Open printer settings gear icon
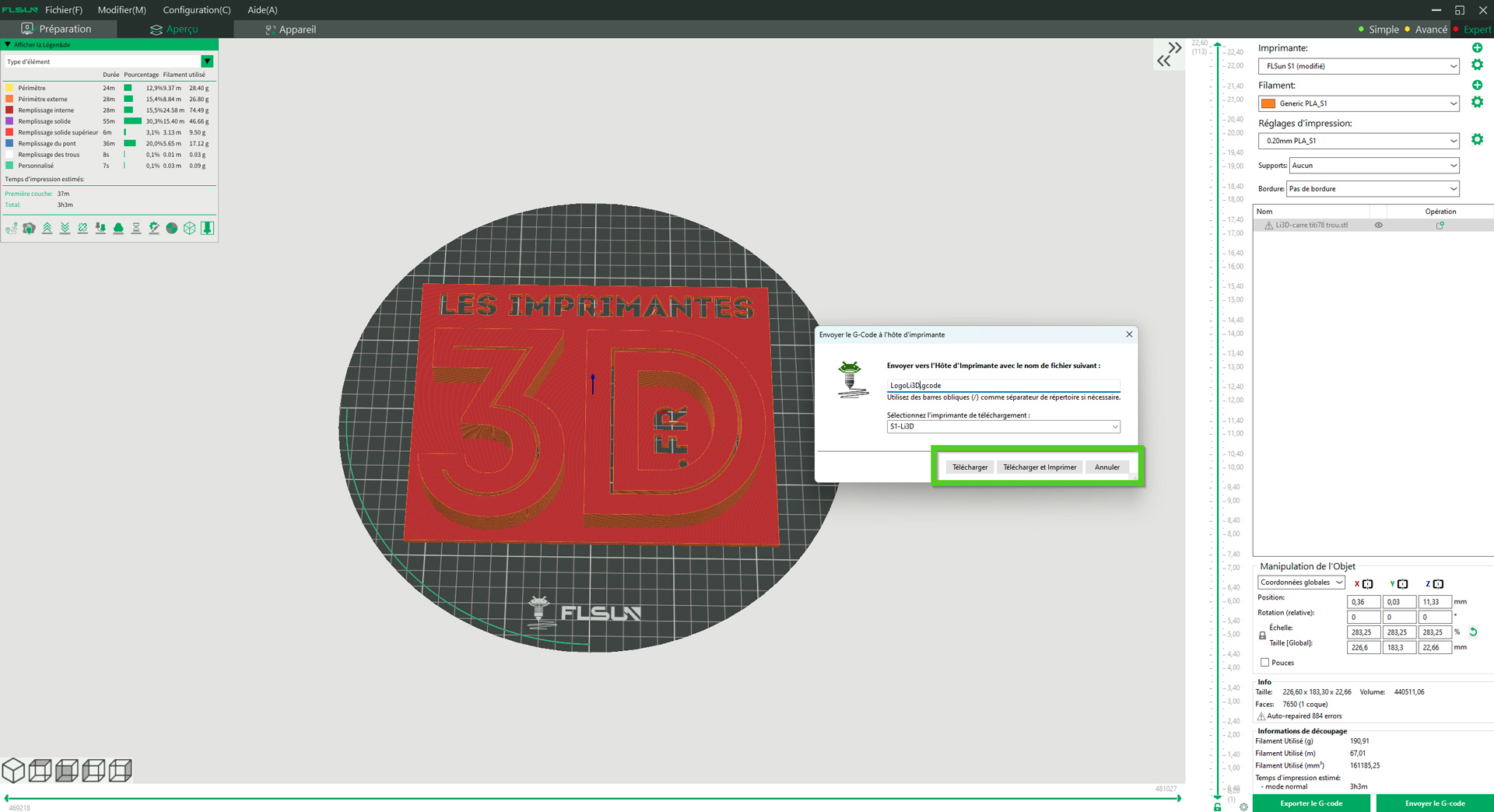1494x812 pixels. coord(1477,65)
